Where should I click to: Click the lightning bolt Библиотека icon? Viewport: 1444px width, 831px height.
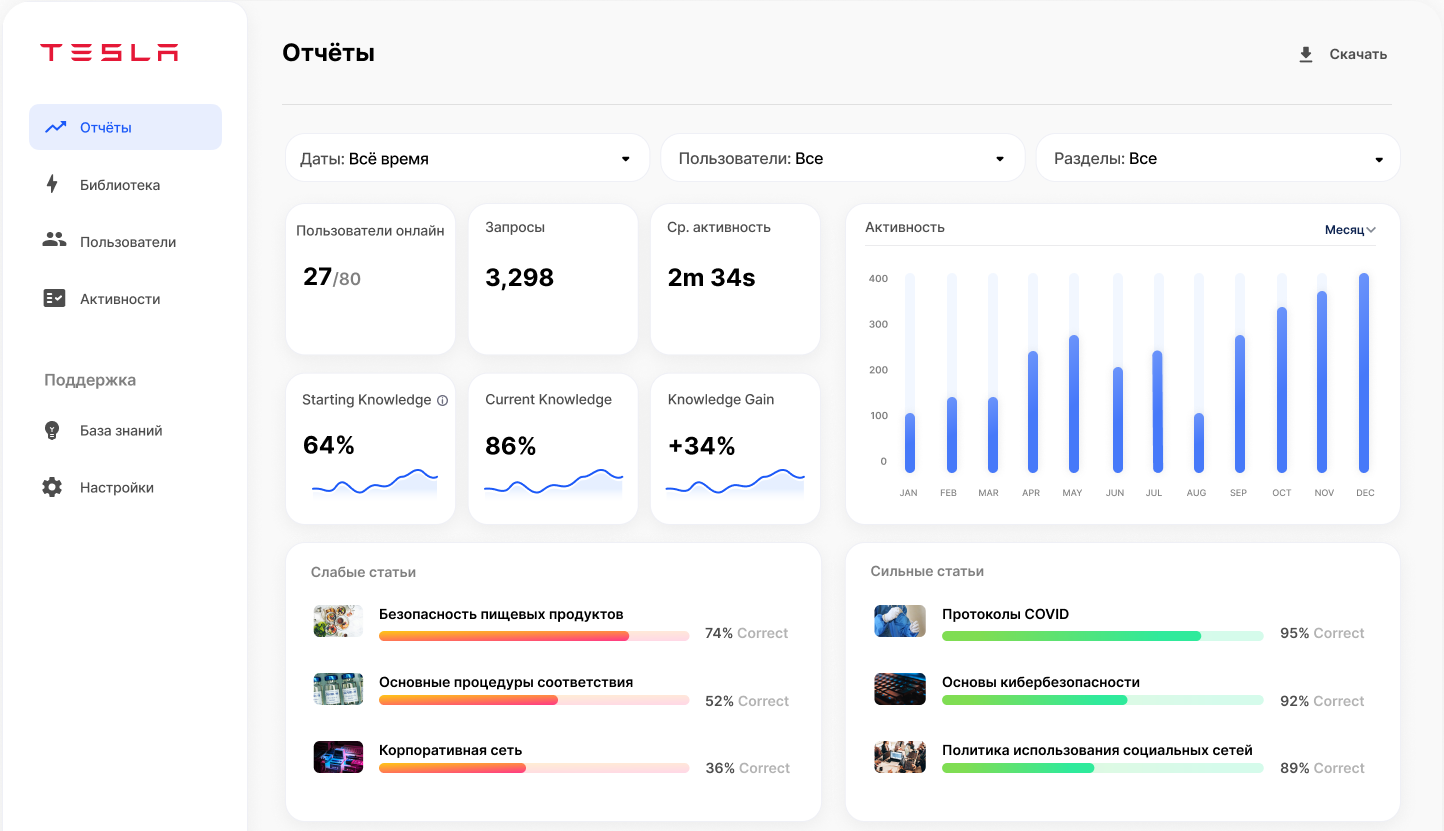coord(53,184)
